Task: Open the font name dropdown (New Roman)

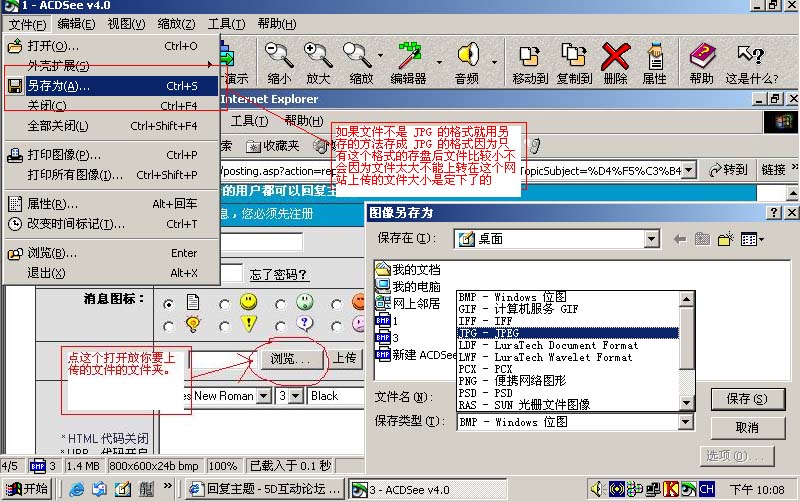Action: point(263,396)
